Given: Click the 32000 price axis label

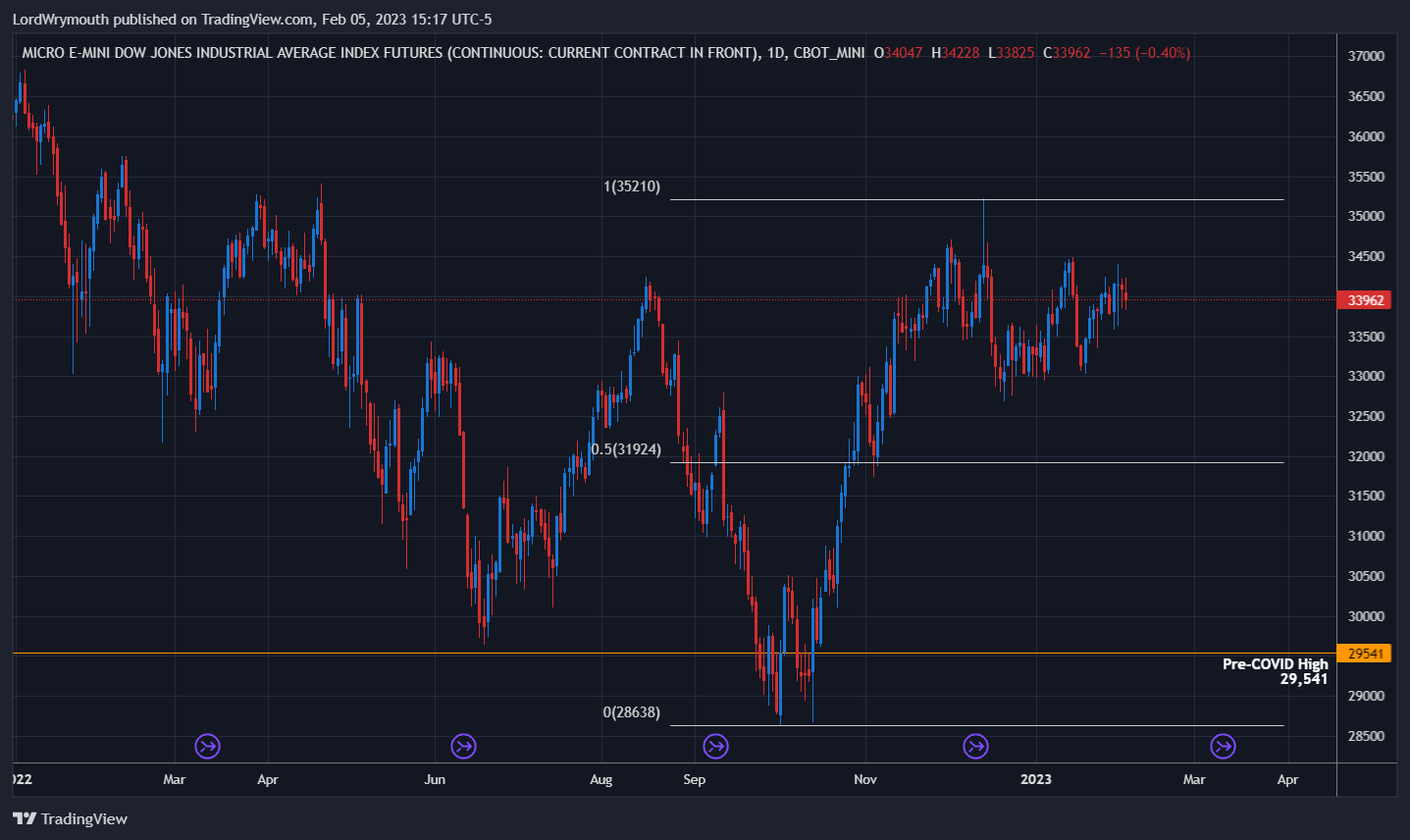Looking at the screenshot, I should (x=1366, y=456).
